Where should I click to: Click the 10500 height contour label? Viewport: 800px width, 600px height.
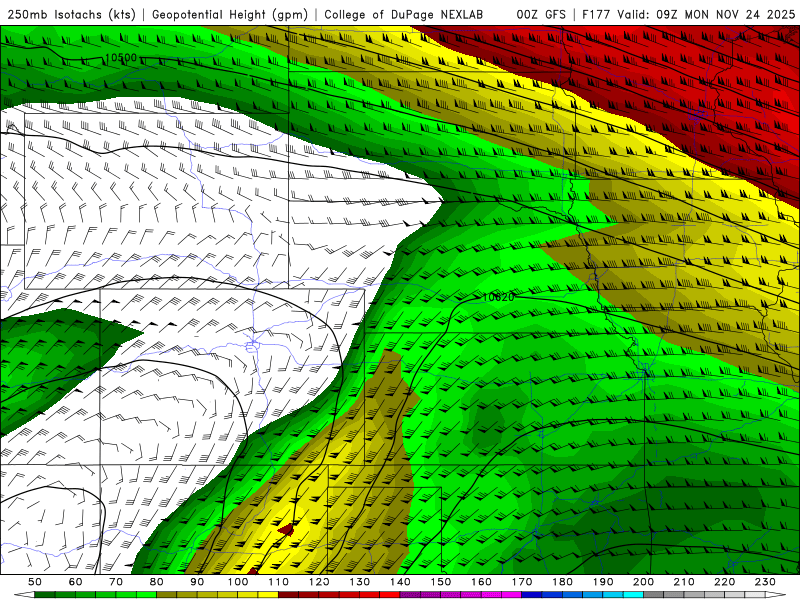point(121,58)
